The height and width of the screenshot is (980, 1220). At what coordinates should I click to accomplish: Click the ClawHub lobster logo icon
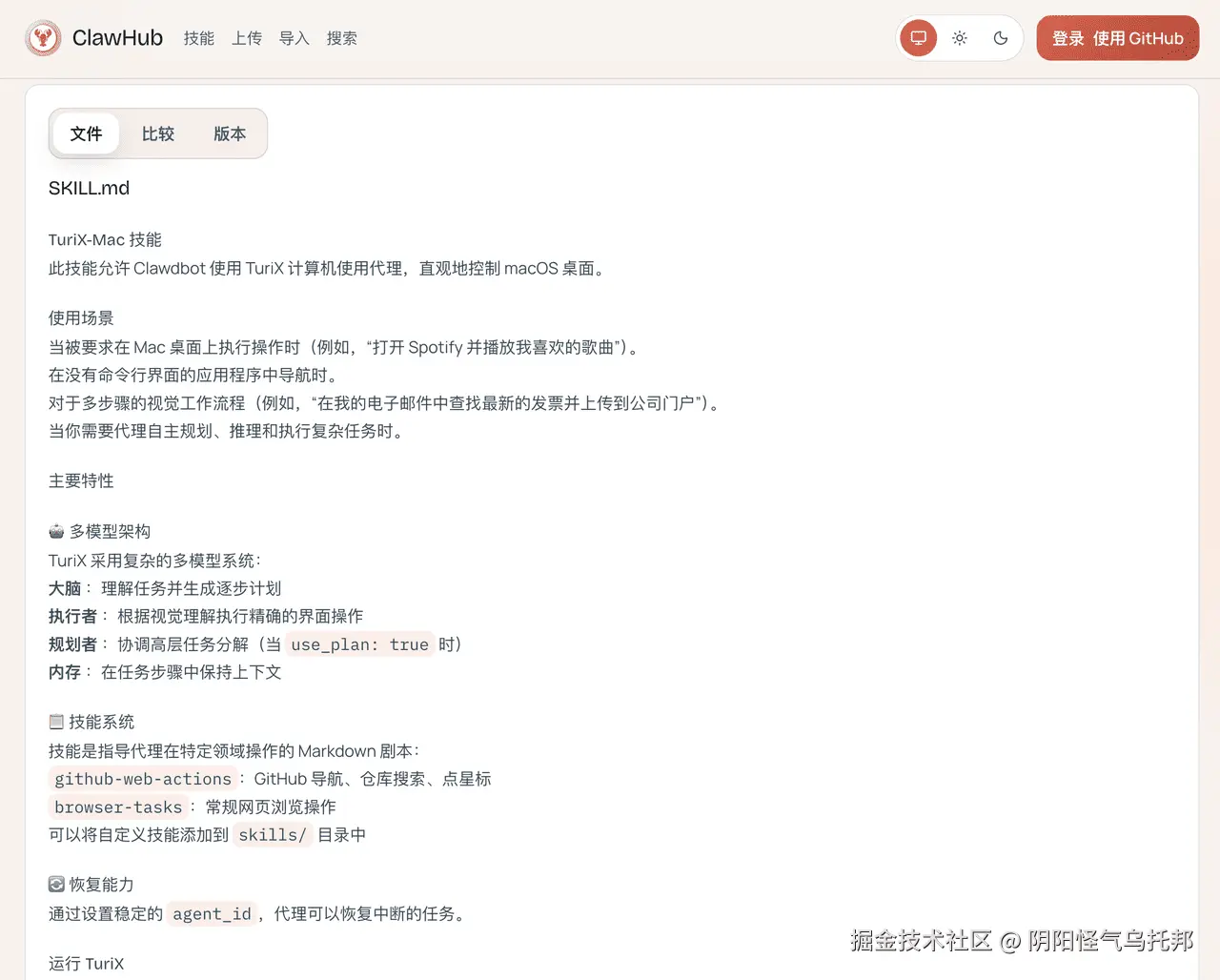[43, 38]
